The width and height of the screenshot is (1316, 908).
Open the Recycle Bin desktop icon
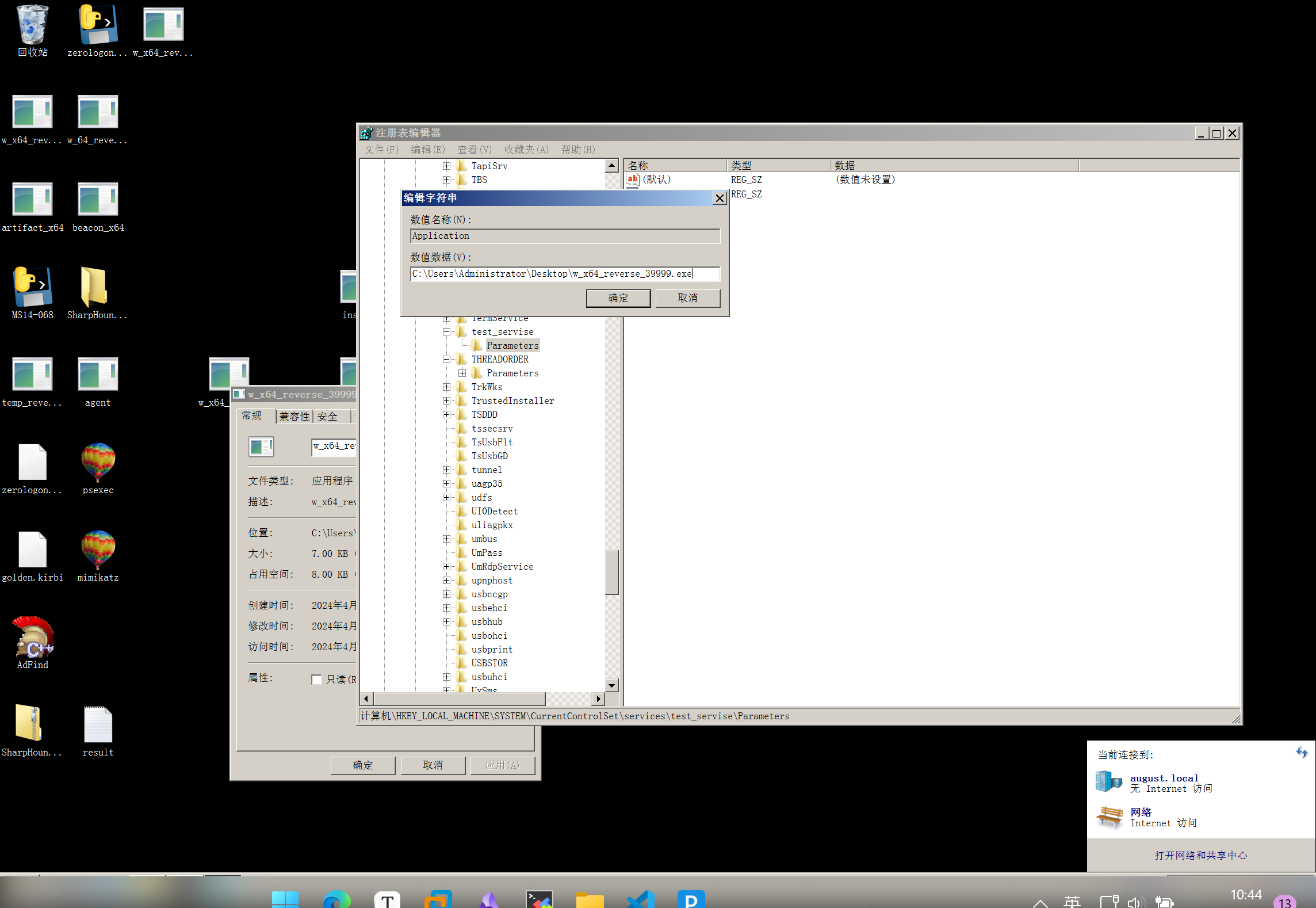pyautogui.click(x=32, y=24)
